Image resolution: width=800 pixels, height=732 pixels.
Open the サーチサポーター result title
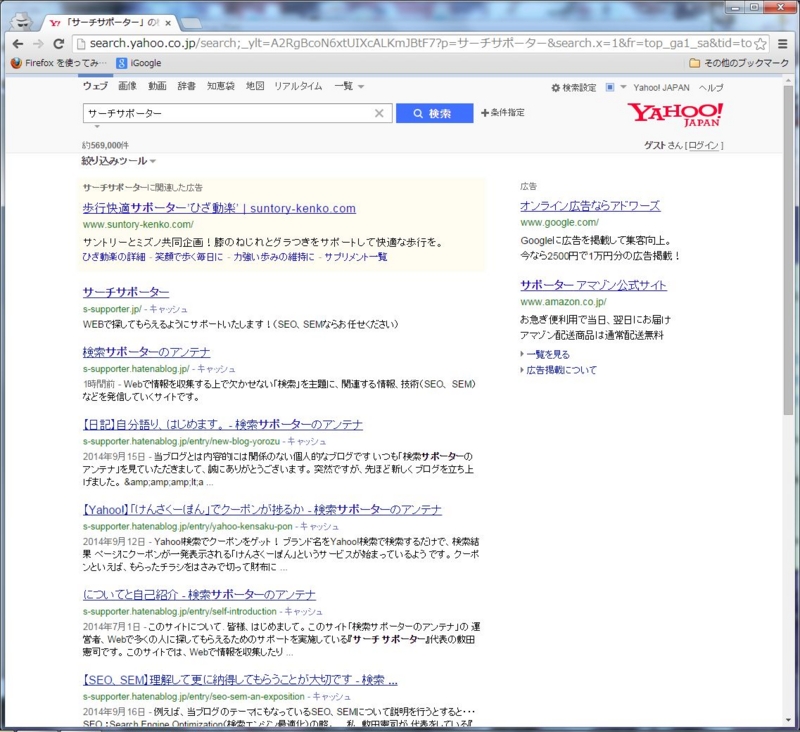(x=126, y=292)
